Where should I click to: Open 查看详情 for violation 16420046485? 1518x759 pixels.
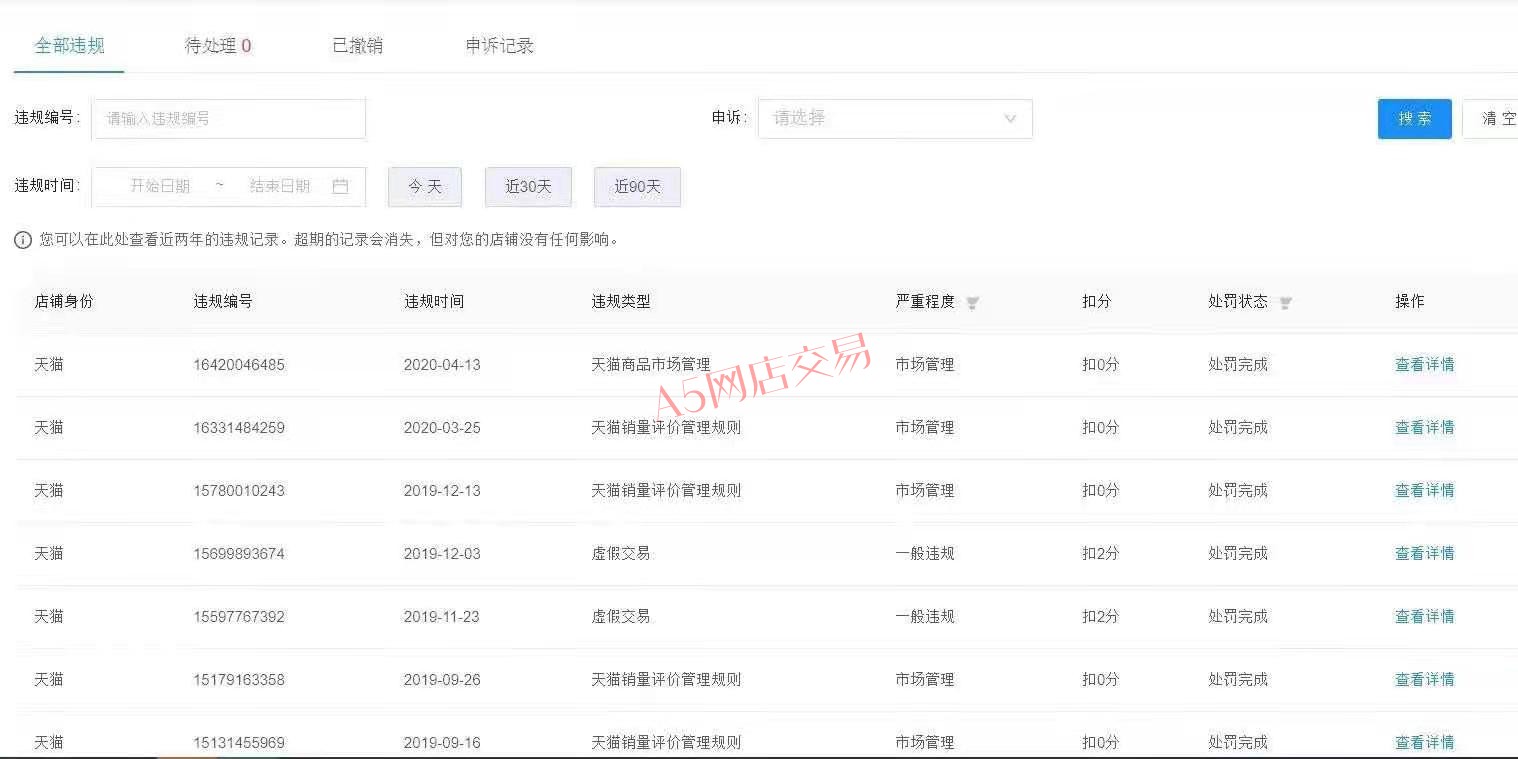[x=1424, y=365]
